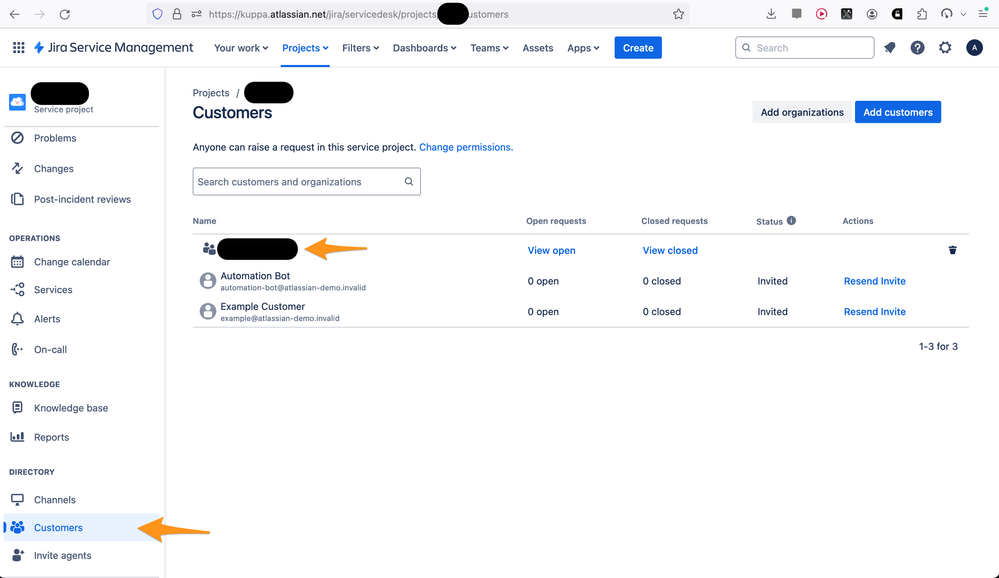Expand the Apps dropdown

(583, 47)
